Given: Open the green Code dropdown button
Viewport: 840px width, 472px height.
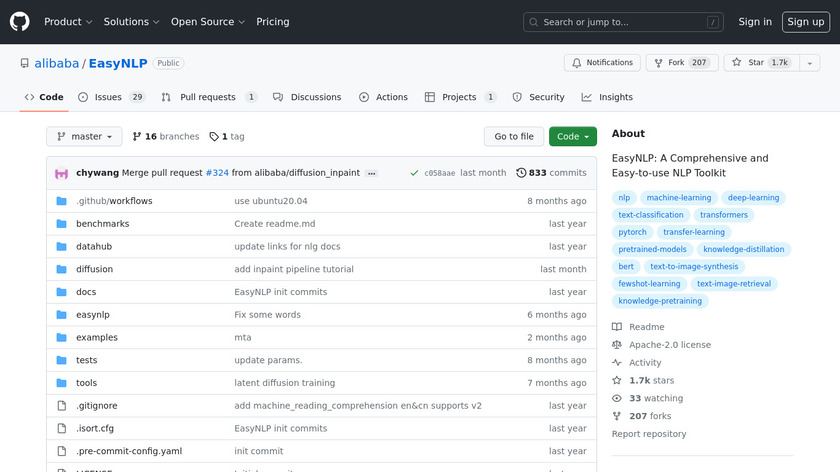Looking at the screenshot, I should 573,137.
